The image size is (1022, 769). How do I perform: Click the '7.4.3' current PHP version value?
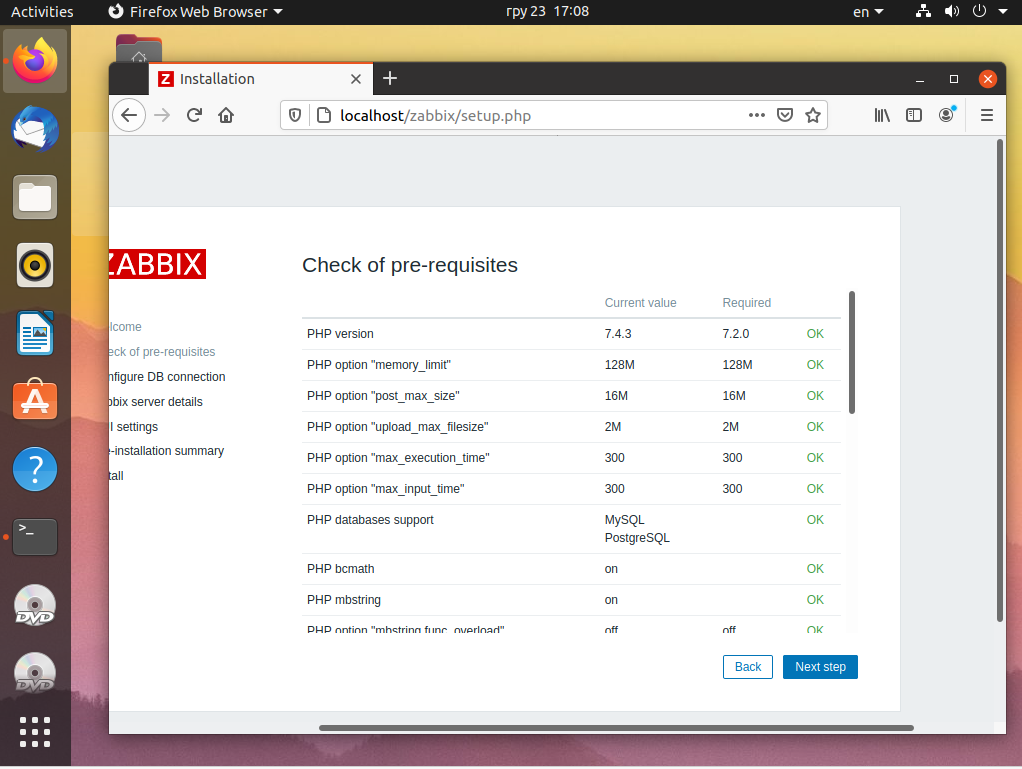(x=618, y=334)
